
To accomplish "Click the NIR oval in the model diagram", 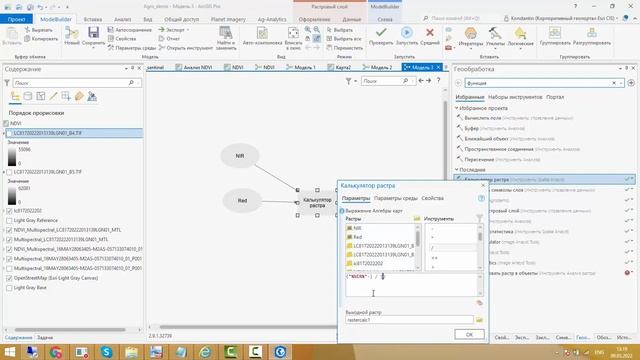I will pyautogui.click(x=240, y=156).
